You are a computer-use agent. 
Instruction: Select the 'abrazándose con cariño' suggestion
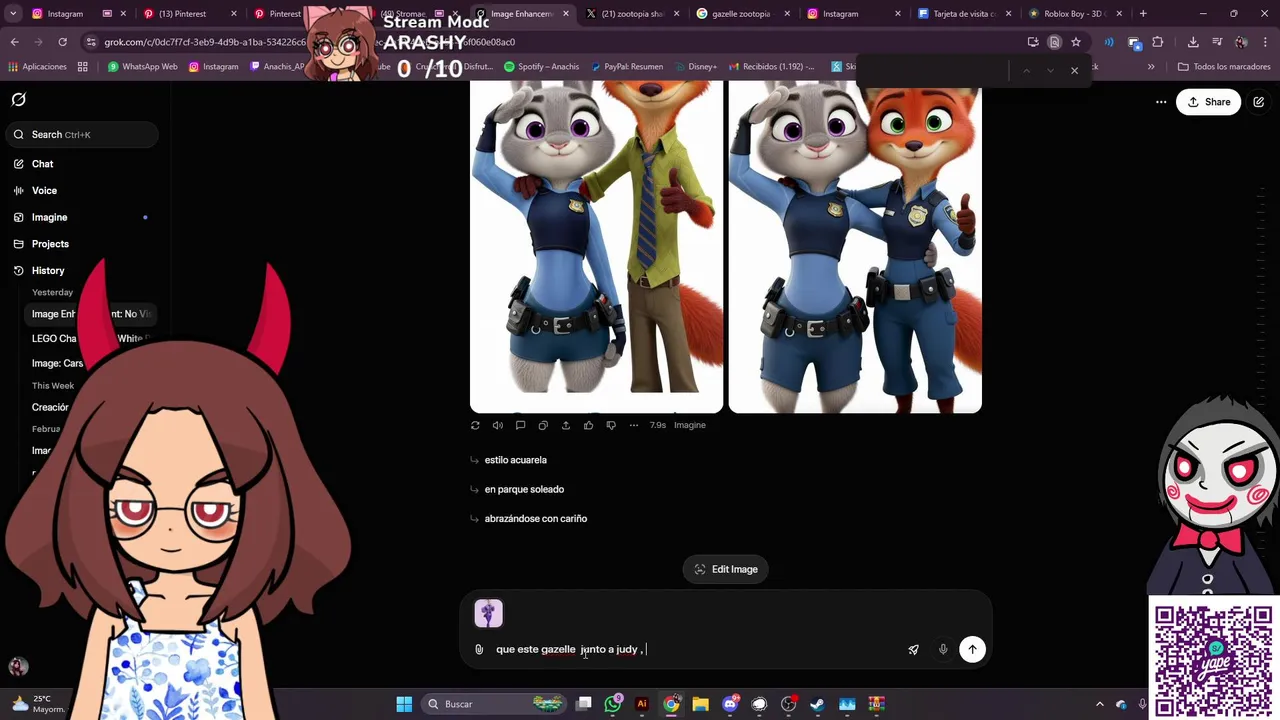pos(535,519)
